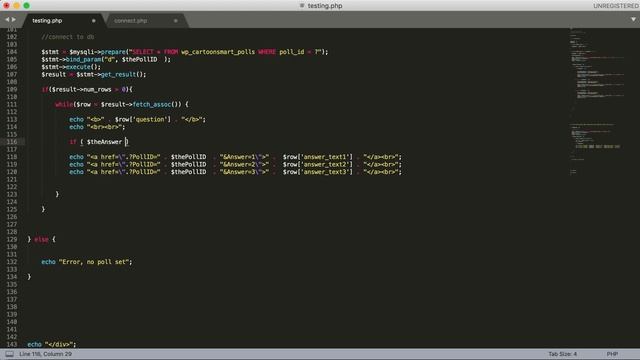Go to previous tab with left arrow
The image size is (640, 360).
pos(7,19)
